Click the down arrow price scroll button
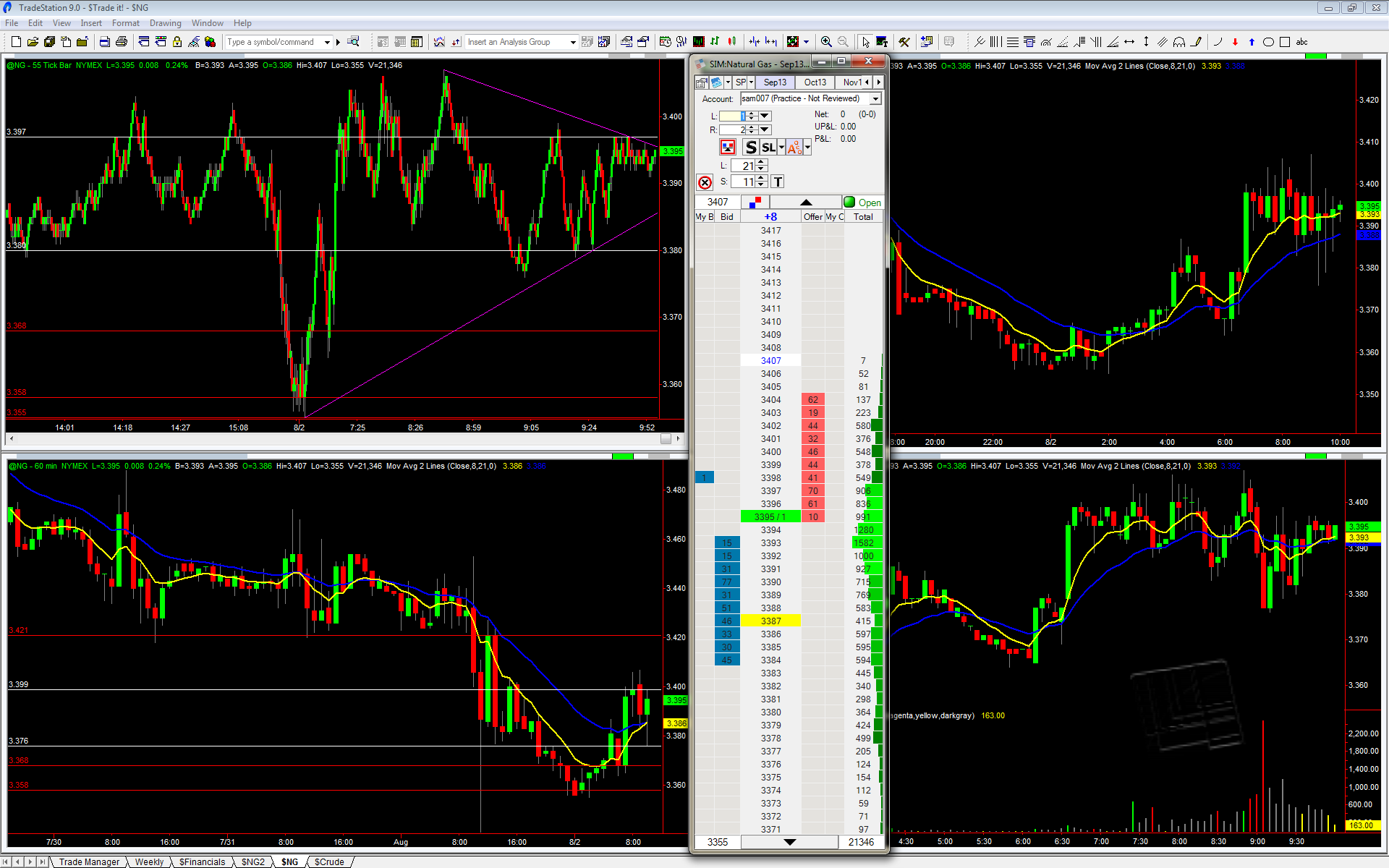This screenshot has width=1389, height=868. click(x=790, y=842)
